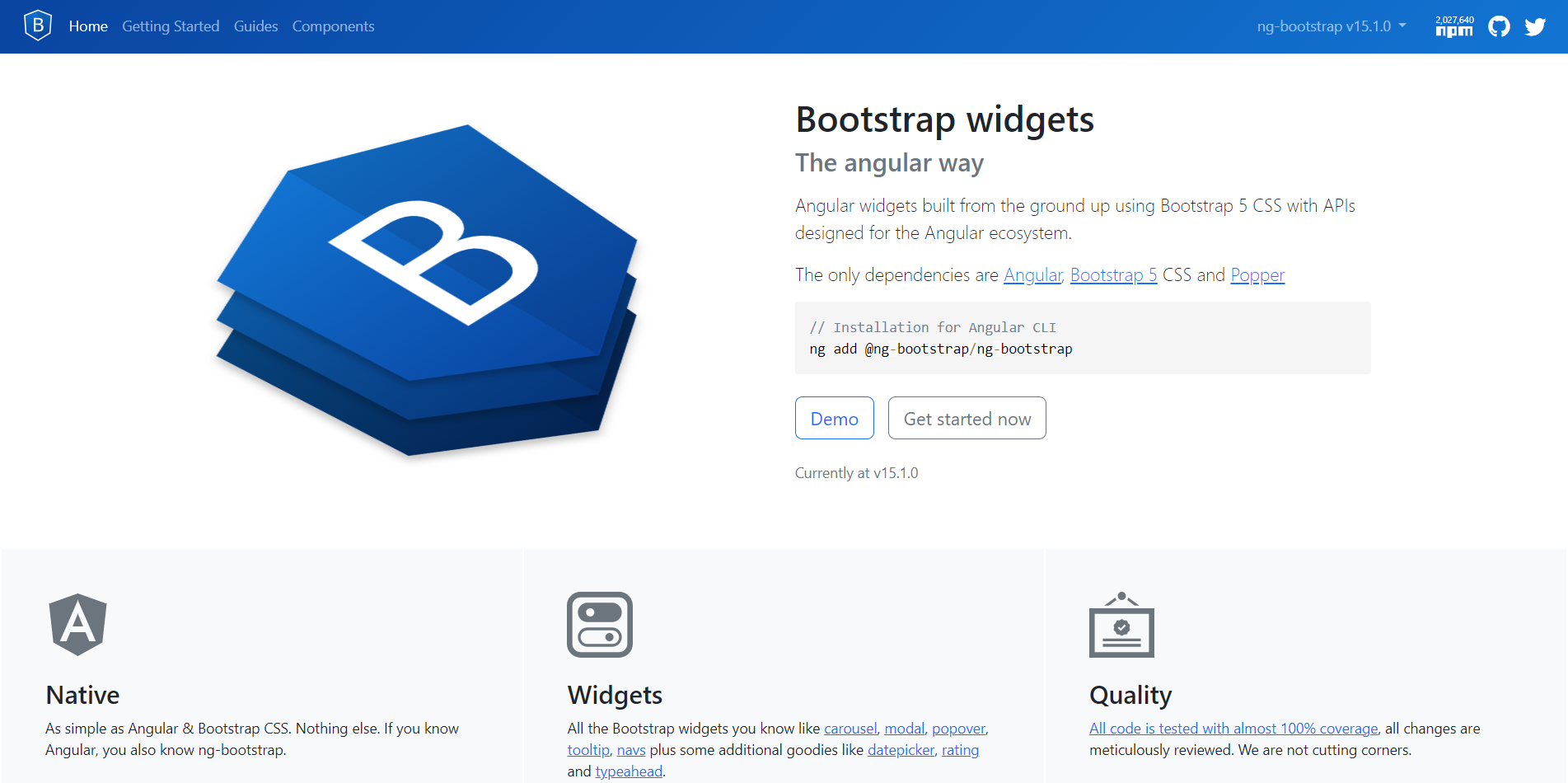
Task: Click the 'Native' section heading
Action: tap(82, 695)
